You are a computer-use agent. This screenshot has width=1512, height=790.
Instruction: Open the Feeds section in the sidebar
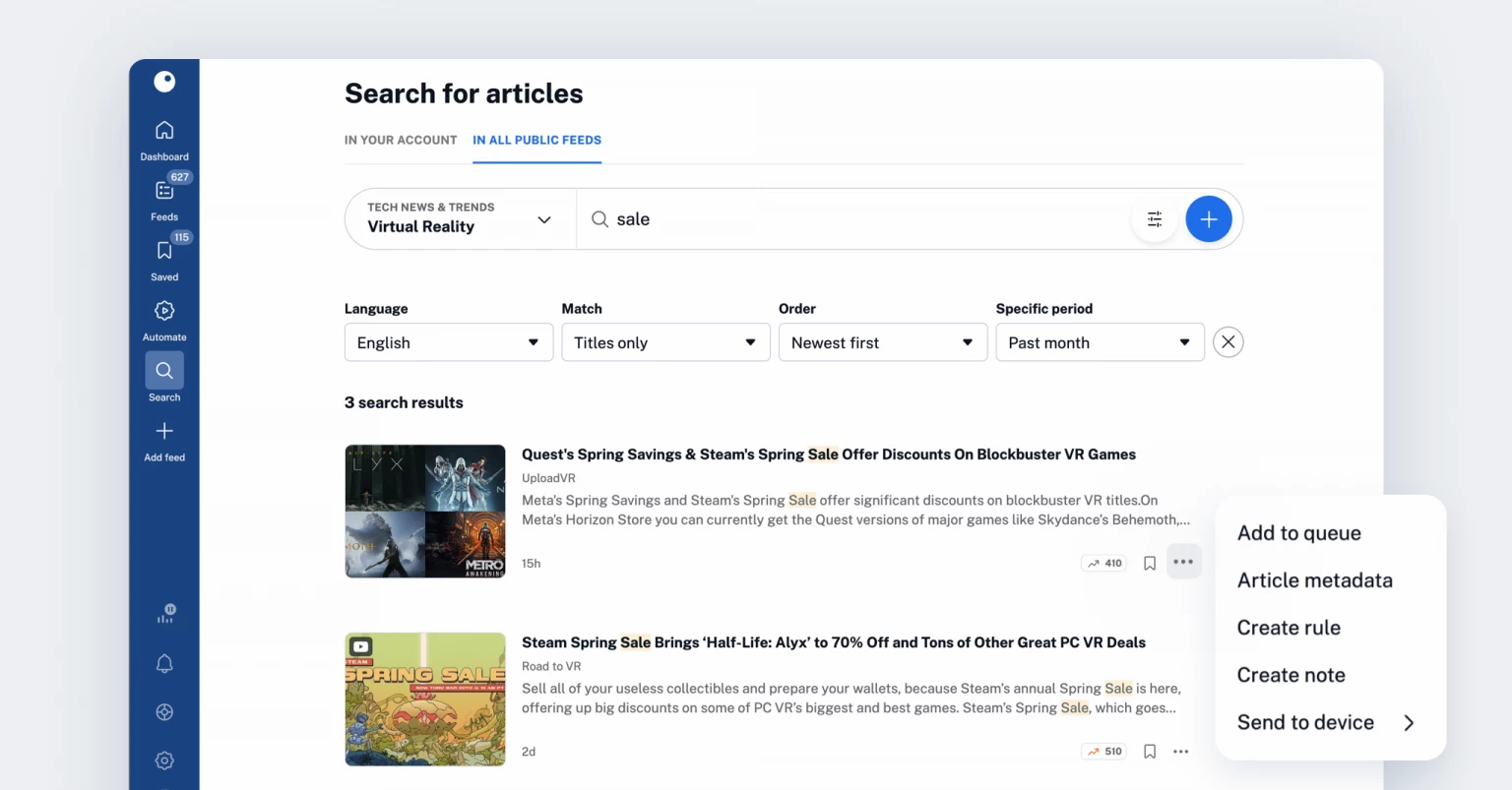click(163, 194)
